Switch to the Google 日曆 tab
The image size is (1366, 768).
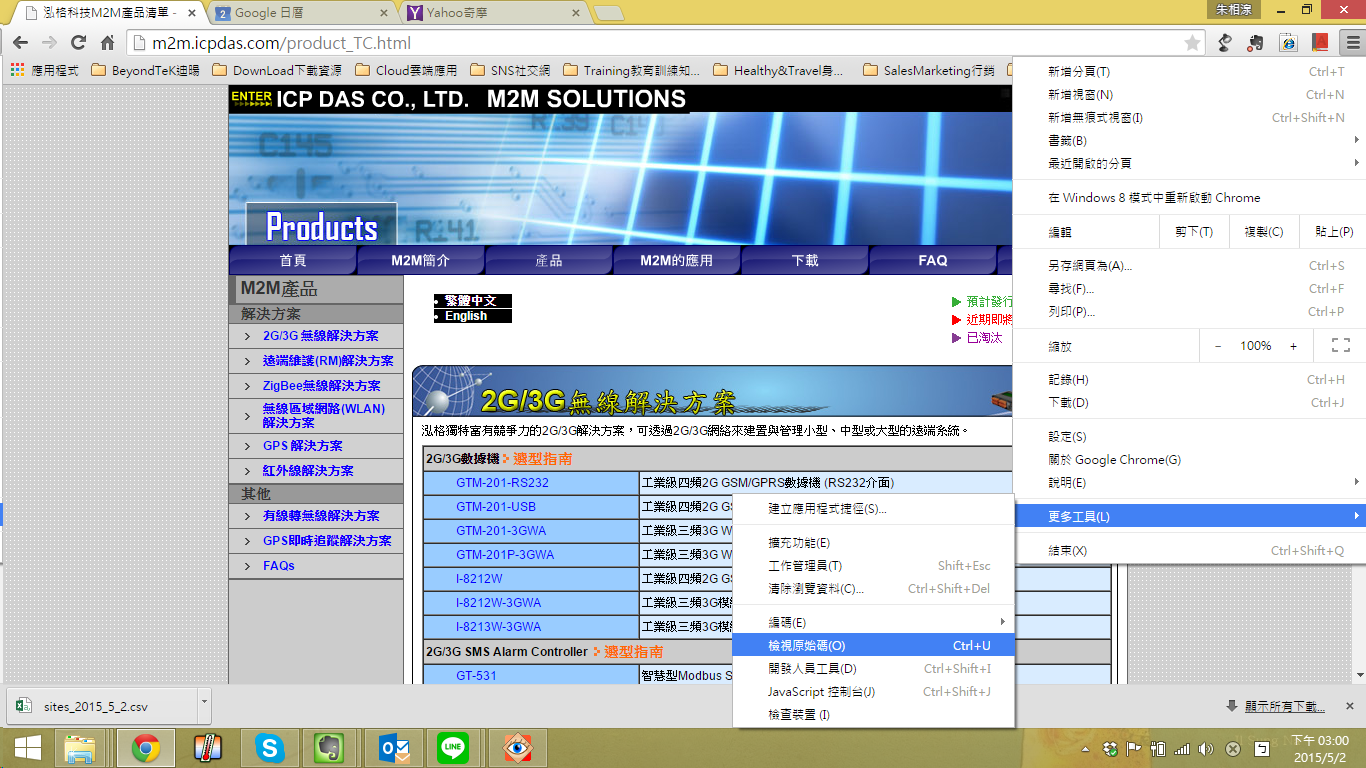tap(300, 13)
